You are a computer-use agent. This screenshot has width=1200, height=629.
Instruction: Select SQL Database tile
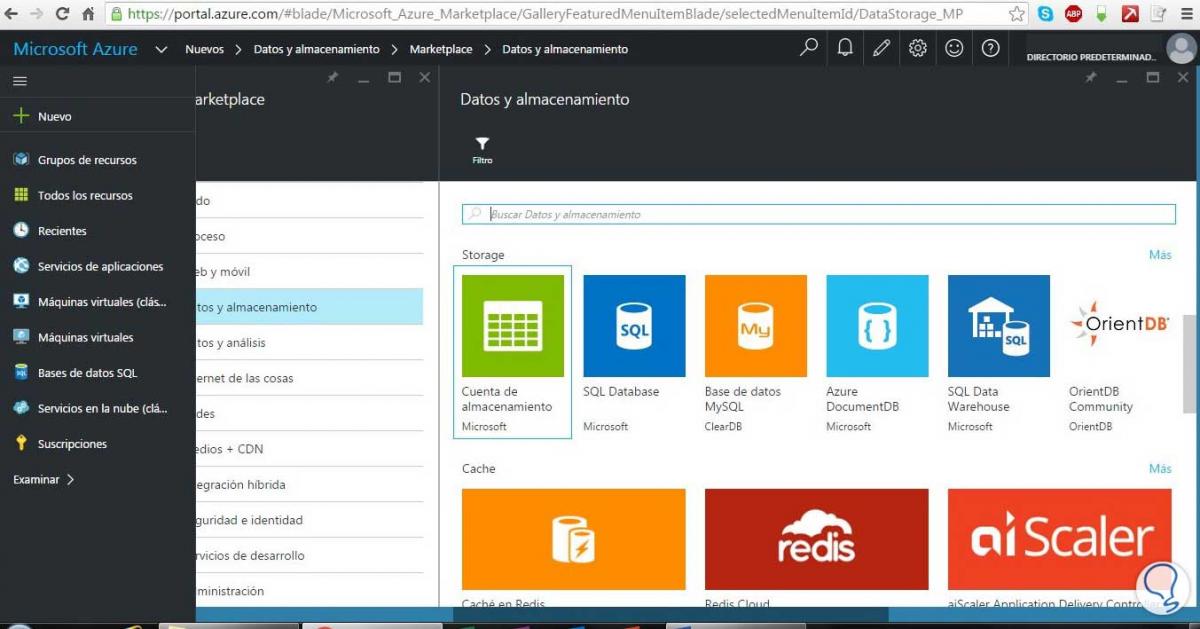tap(634, 352)
